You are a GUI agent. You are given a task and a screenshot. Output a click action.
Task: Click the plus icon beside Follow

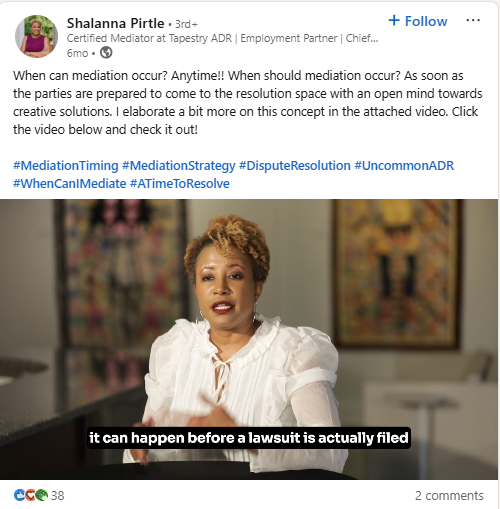click(394, 21)
